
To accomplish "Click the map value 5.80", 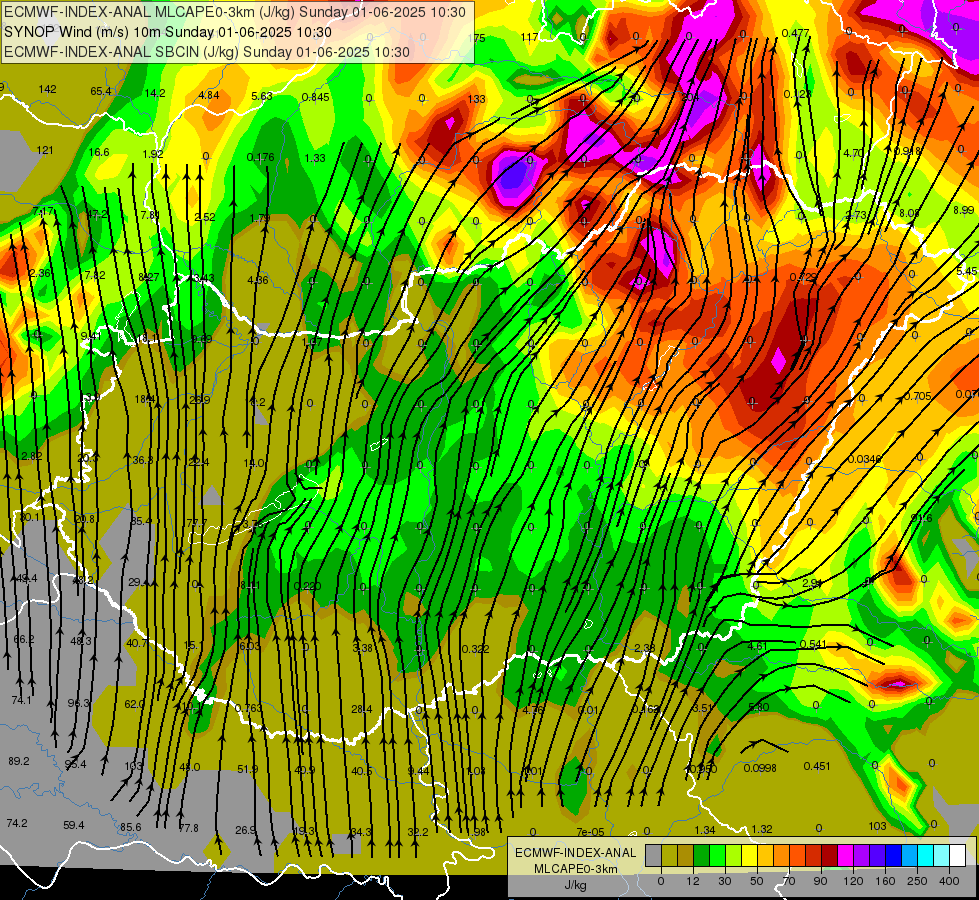I will tap(759, 707).
